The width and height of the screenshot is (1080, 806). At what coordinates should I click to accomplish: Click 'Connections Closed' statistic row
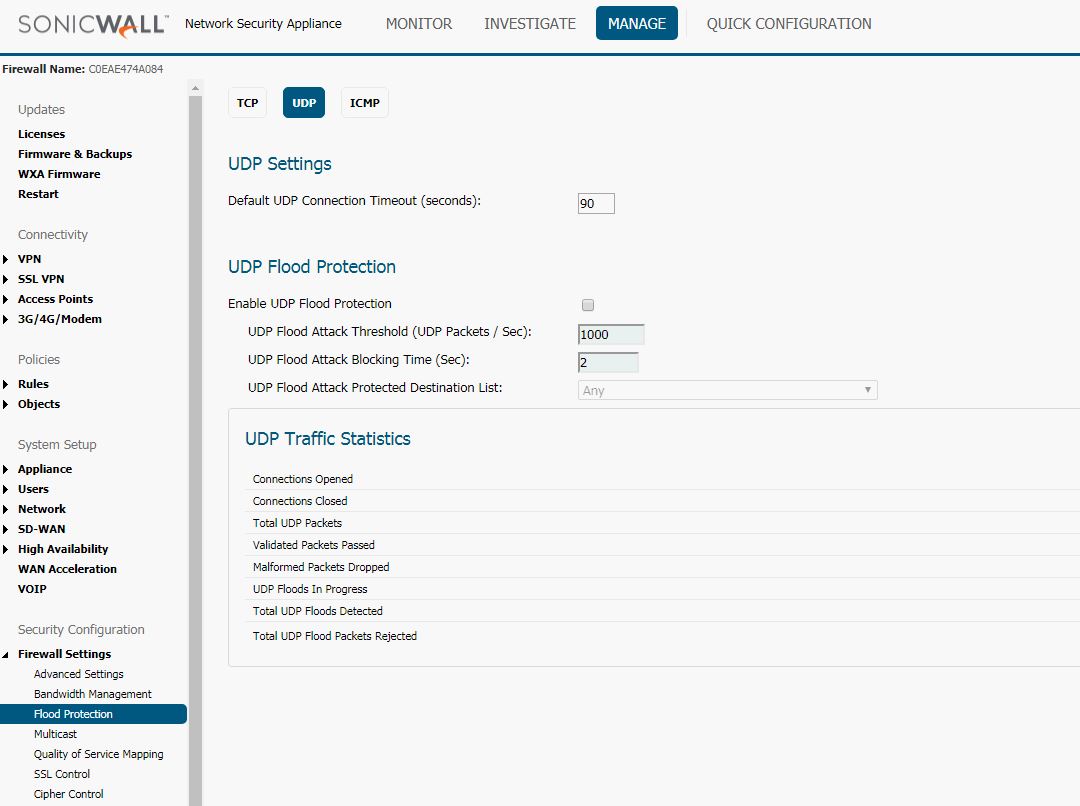(x=663, y=501)
